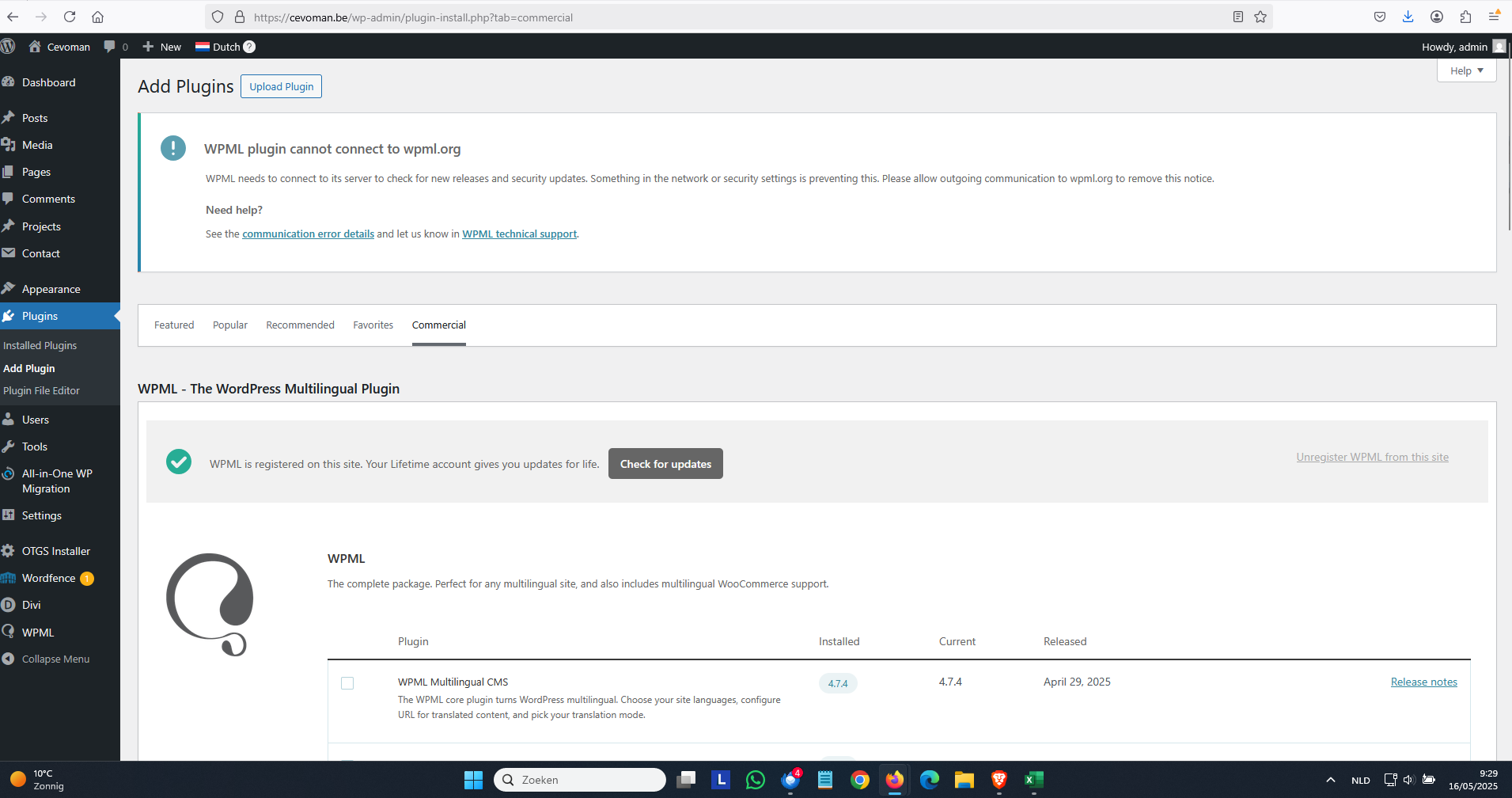The height and width of the screenshot is (798, 1512).
Task: Open the weather widget showing 10°C
Action: click(37, 780)
